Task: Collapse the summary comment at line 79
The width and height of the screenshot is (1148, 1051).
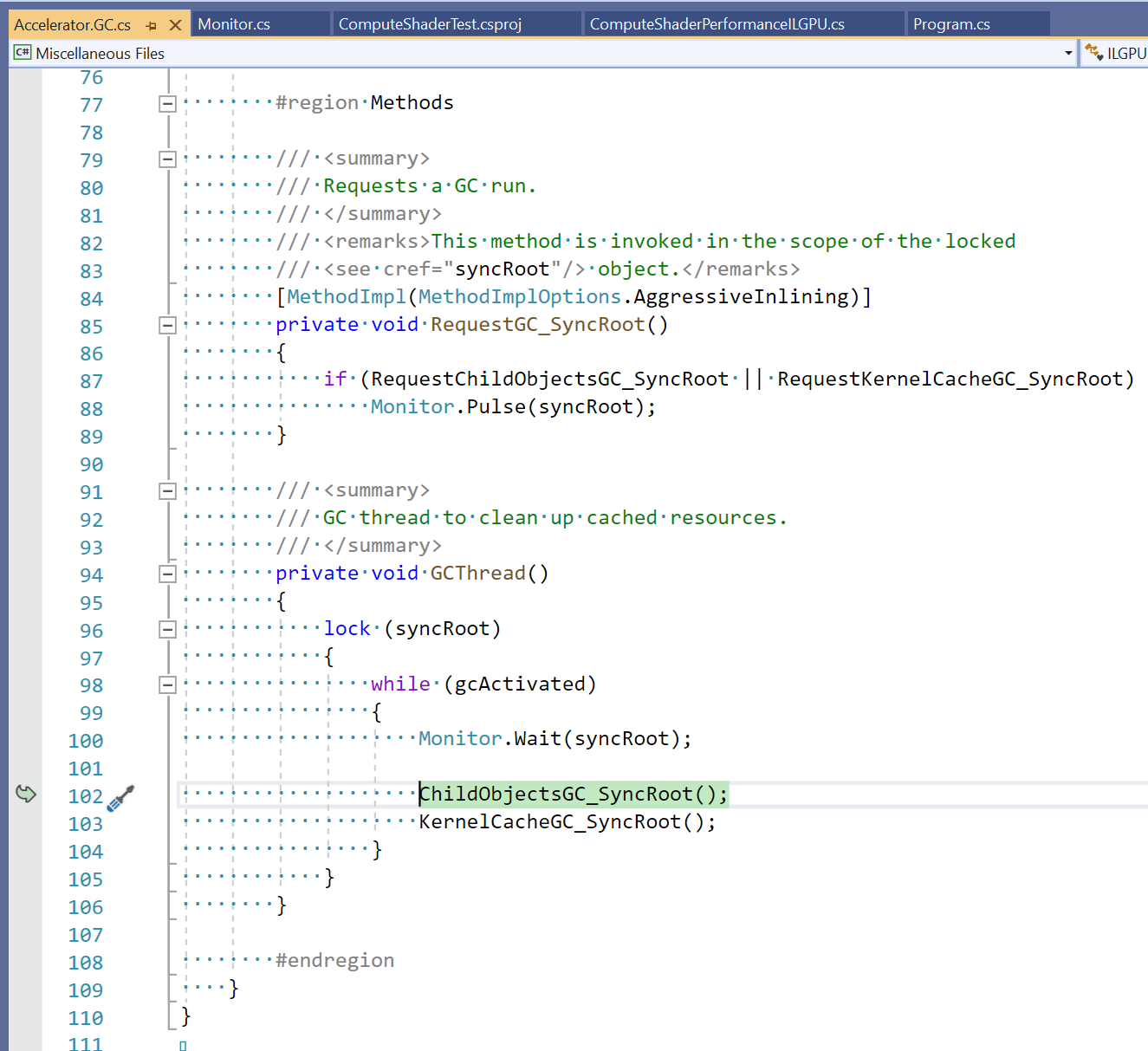Action: pyautogui.click(x=167, y=159)
